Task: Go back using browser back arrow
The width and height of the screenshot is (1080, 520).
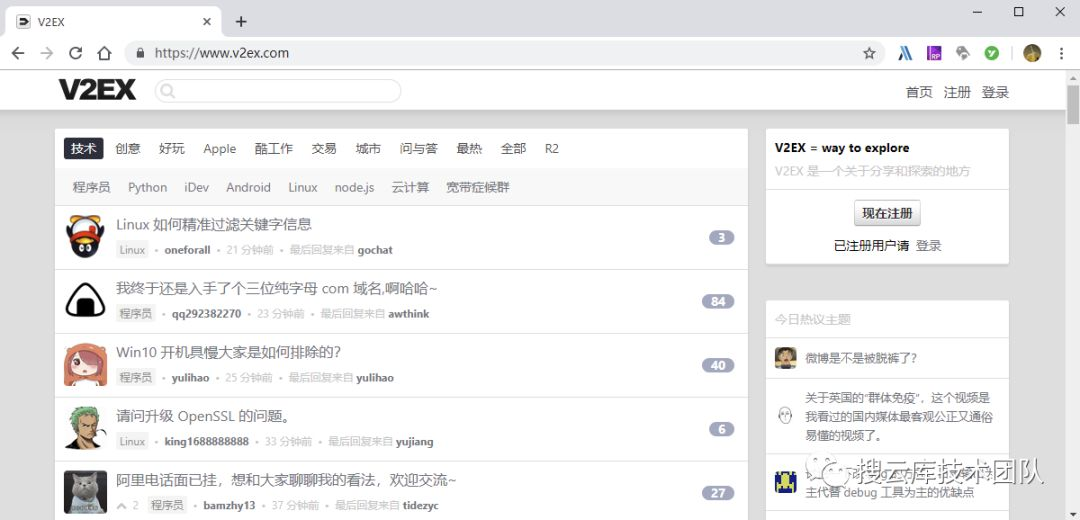Action: click(x=18, y=53)
